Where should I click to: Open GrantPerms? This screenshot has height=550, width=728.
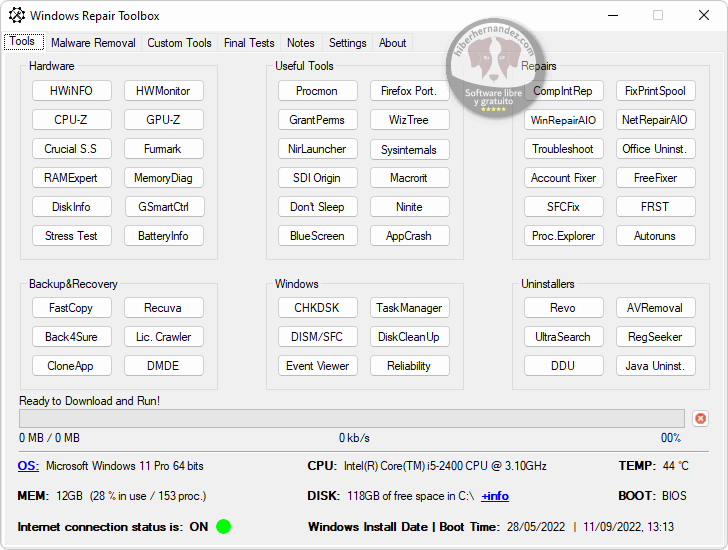318,120
